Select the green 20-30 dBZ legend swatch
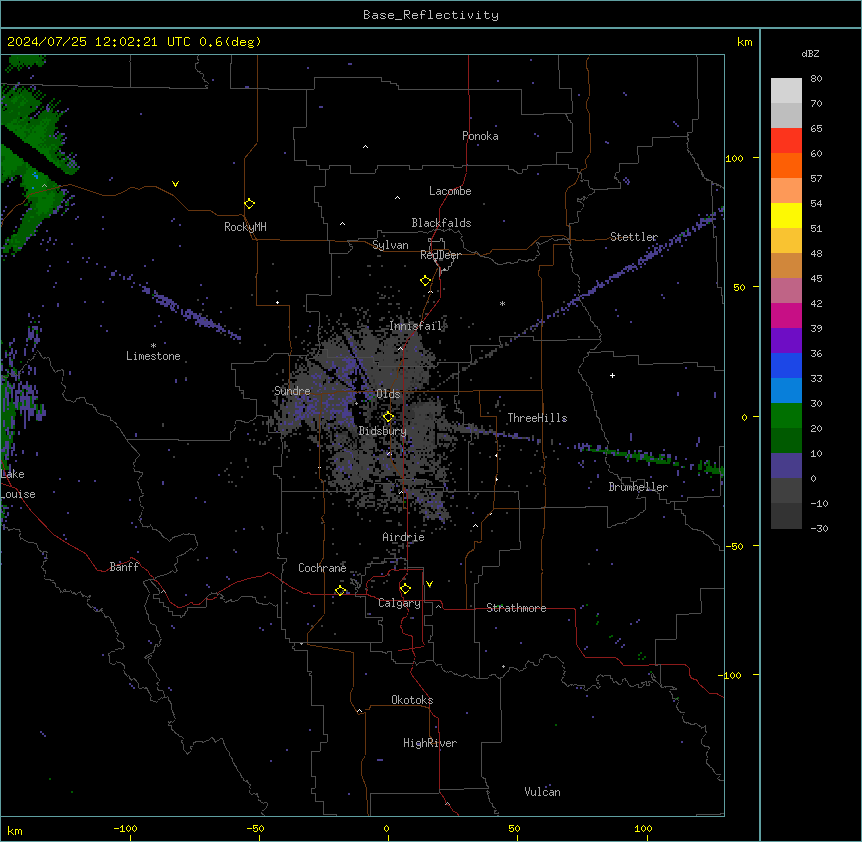862x842 pixels. pyautogui.click(x=786, y=416)
